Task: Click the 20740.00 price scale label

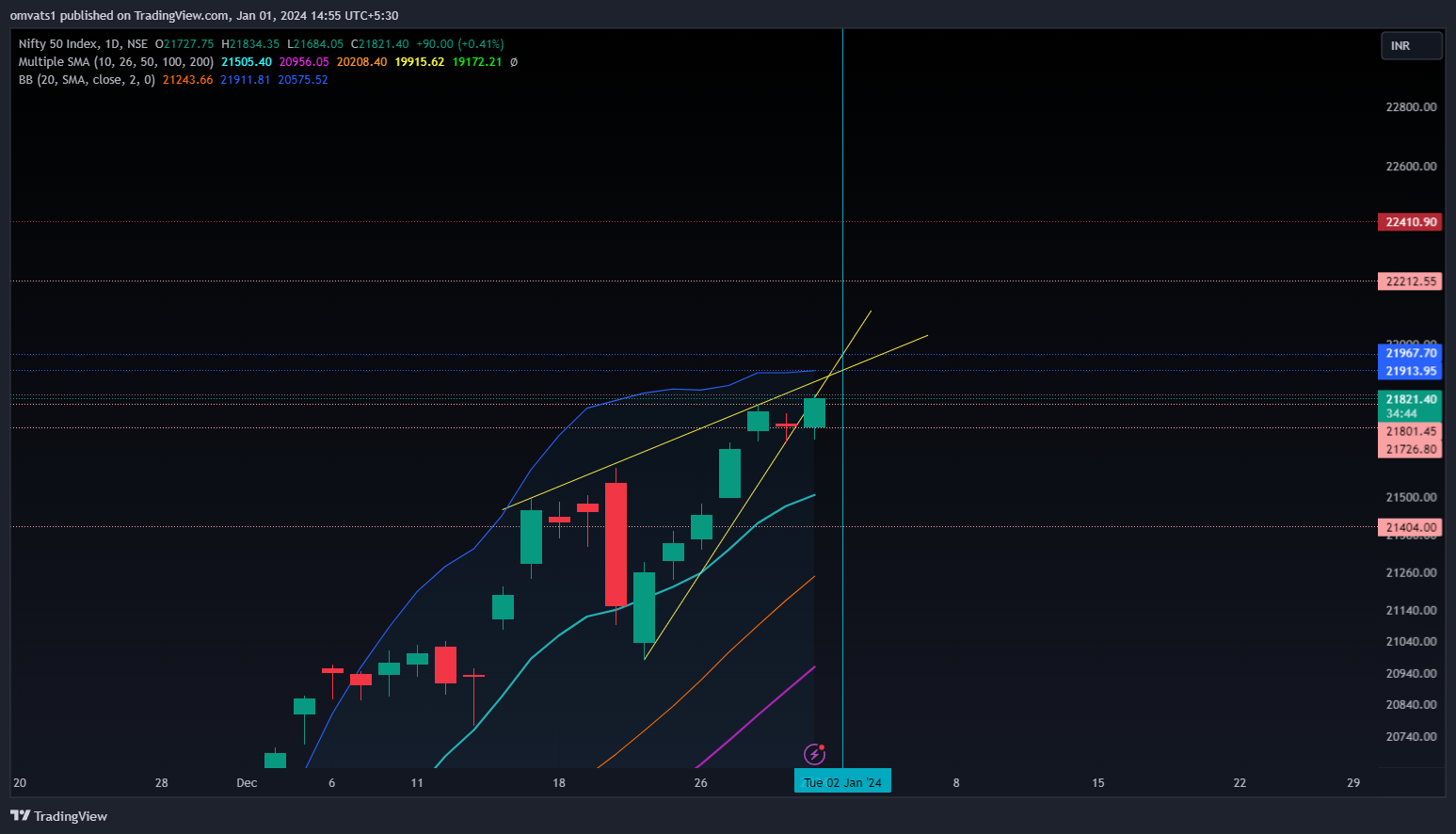Action: [1411, 737]
